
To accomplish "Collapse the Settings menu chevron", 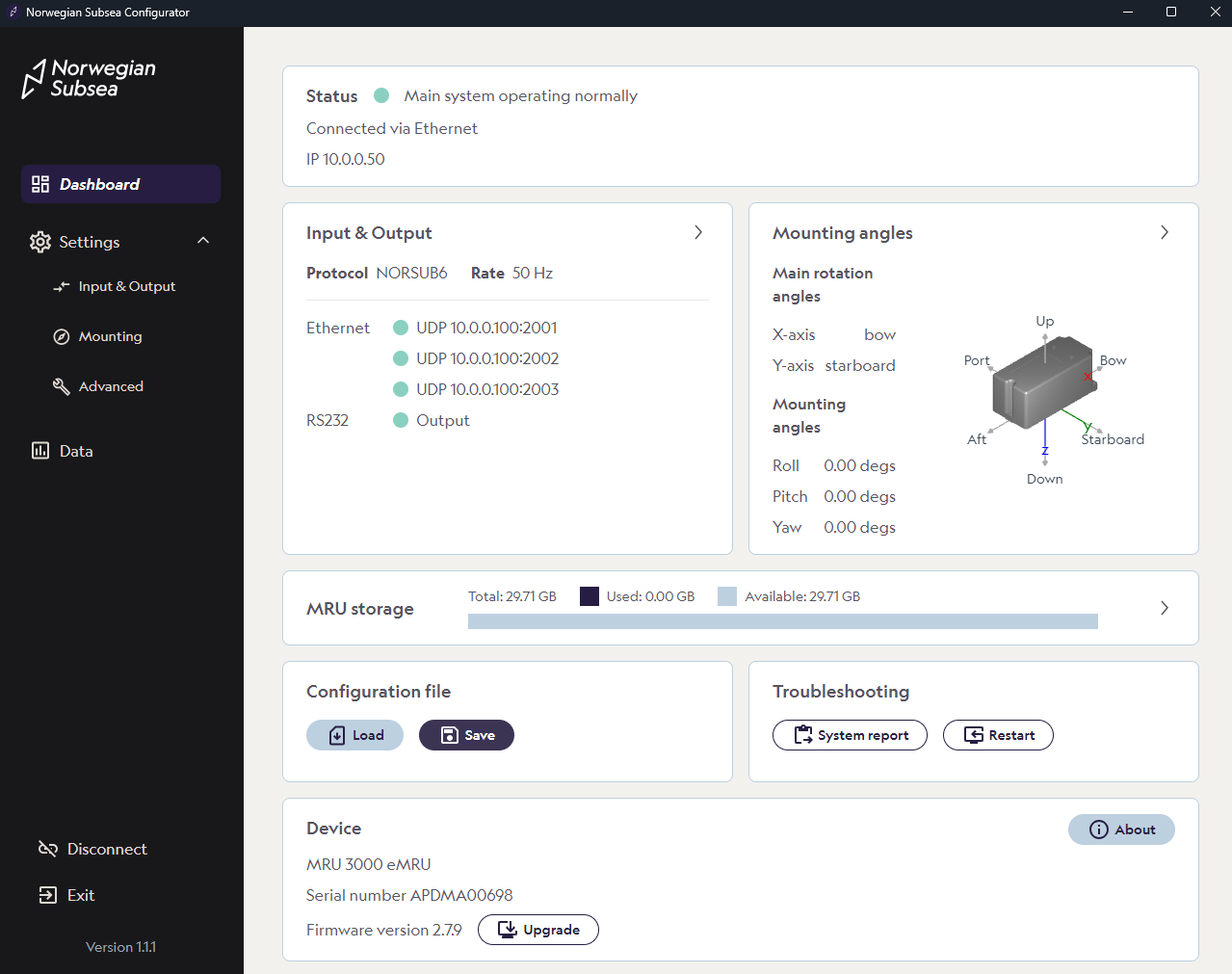I will coord(203,241).
